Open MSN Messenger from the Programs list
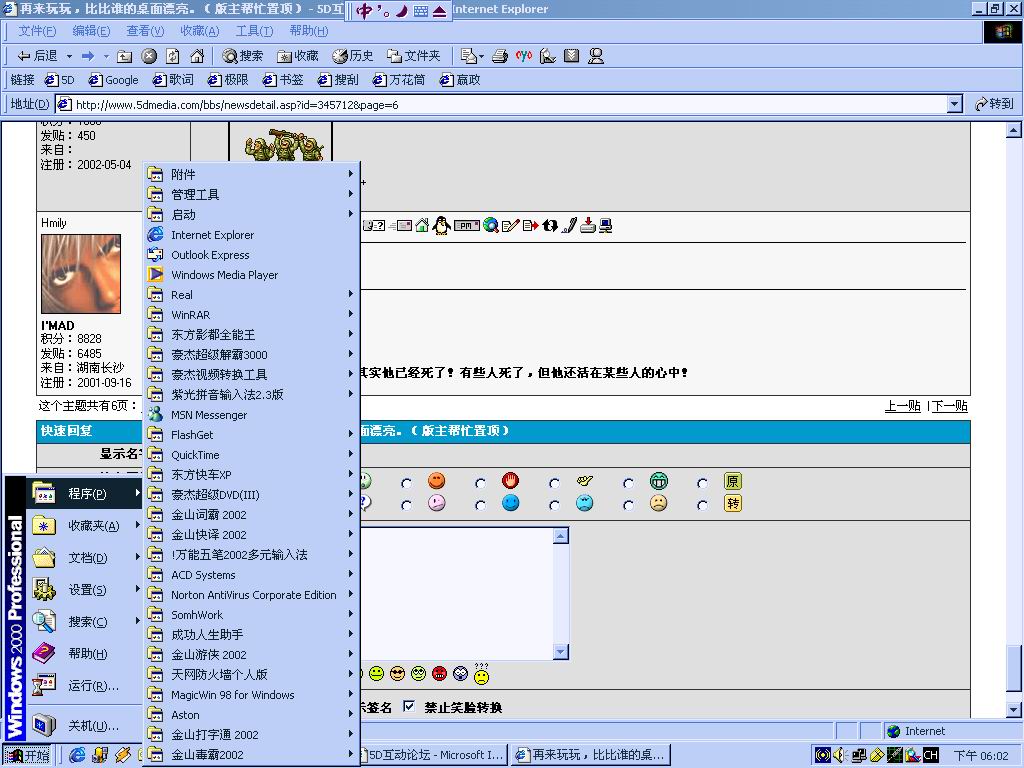Viewport: 1024px width, 768px height. 208,415
